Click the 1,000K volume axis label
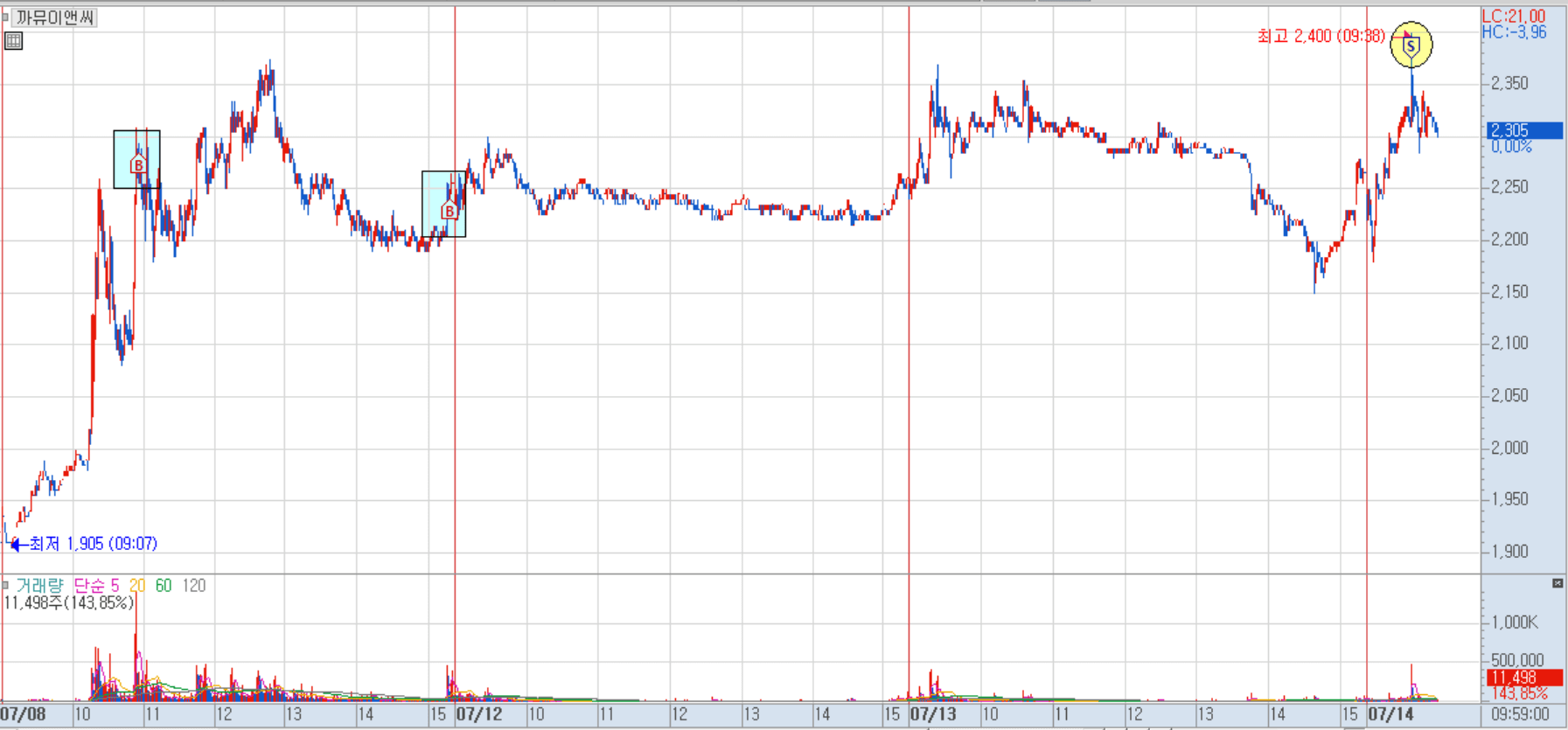Viewport: 1568px width, 730px height. coord(1514,622)
